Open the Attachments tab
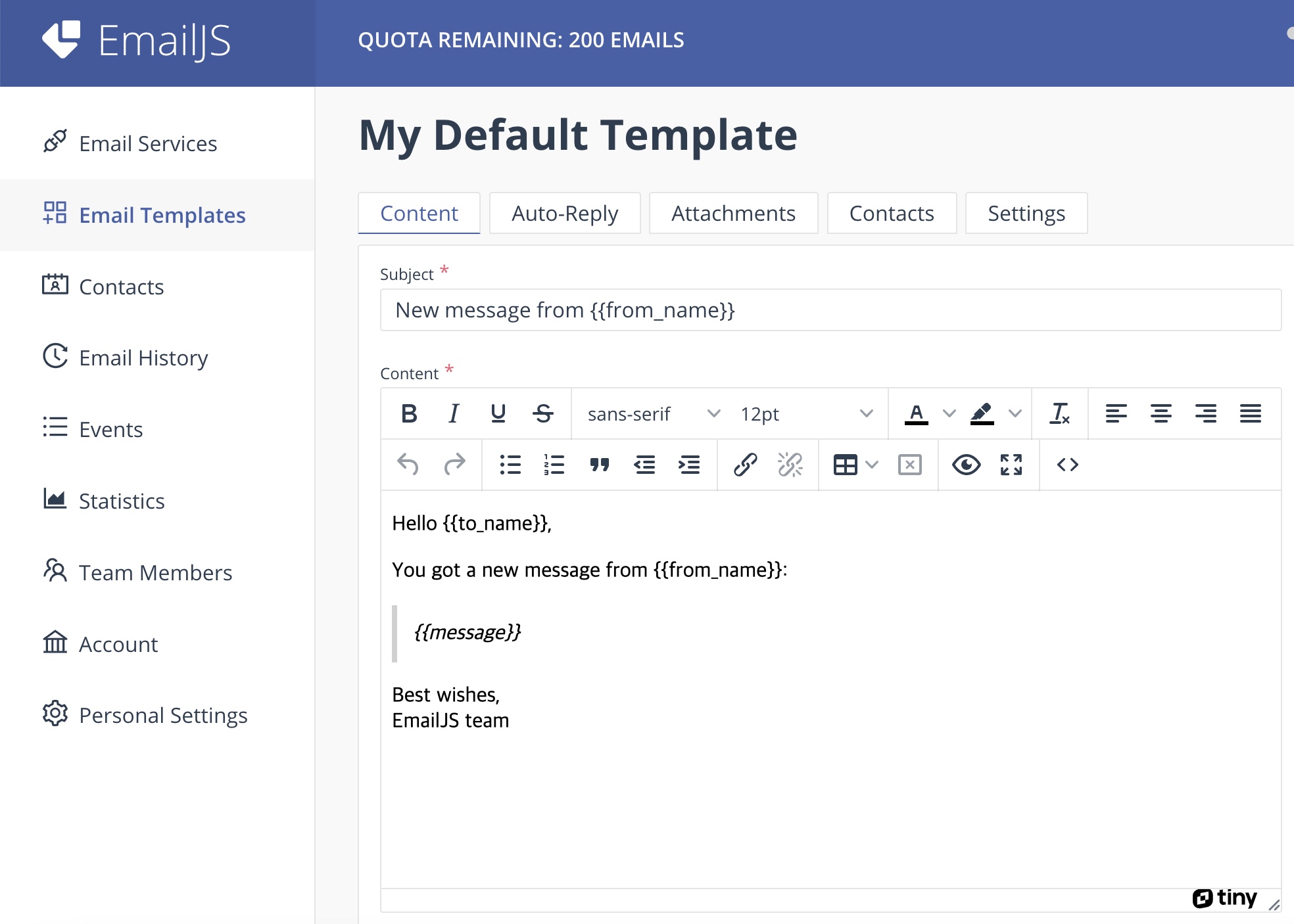This screenshot has height=924, width=1294. (x=733, y=213)
